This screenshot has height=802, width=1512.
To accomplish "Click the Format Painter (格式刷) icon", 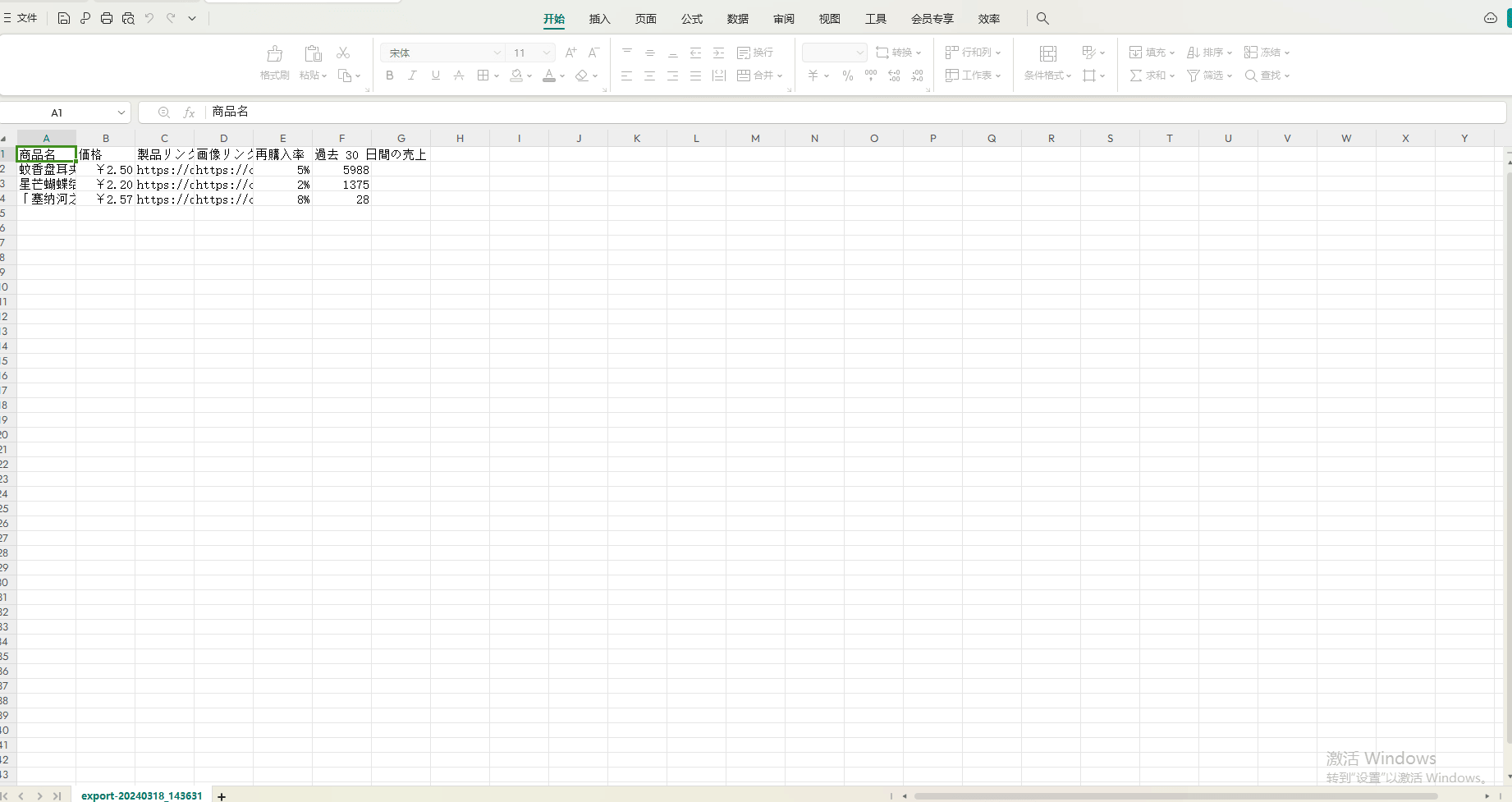I will (275, 54).
